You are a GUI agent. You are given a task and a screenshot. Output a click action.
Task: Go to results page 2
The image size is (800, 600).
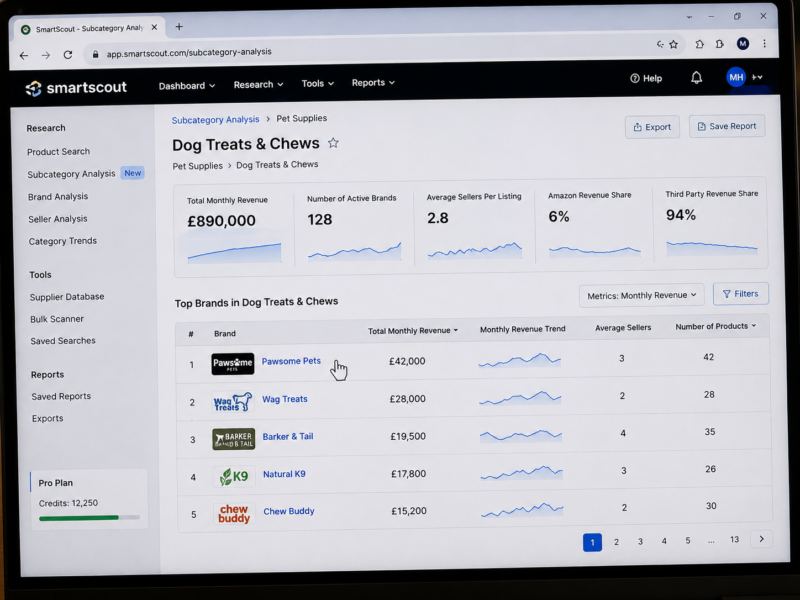click(616, 542)
